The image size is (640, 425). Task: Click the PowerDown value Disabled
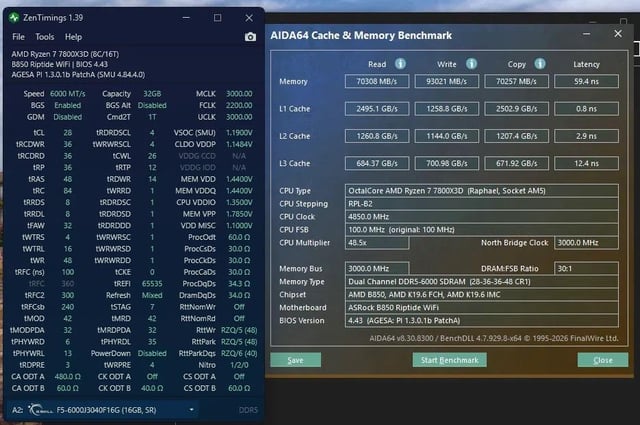click(152, 353)
